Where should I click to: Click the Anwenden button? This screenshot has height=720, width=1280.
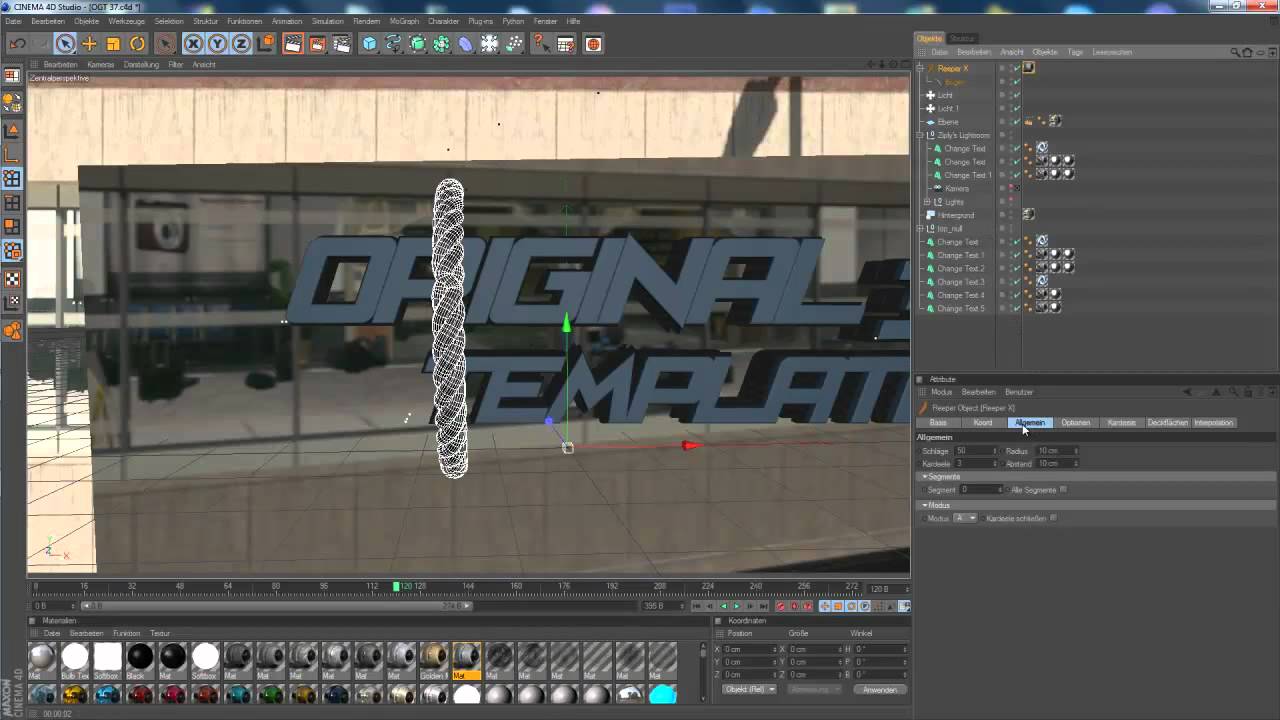coord(880,689)
